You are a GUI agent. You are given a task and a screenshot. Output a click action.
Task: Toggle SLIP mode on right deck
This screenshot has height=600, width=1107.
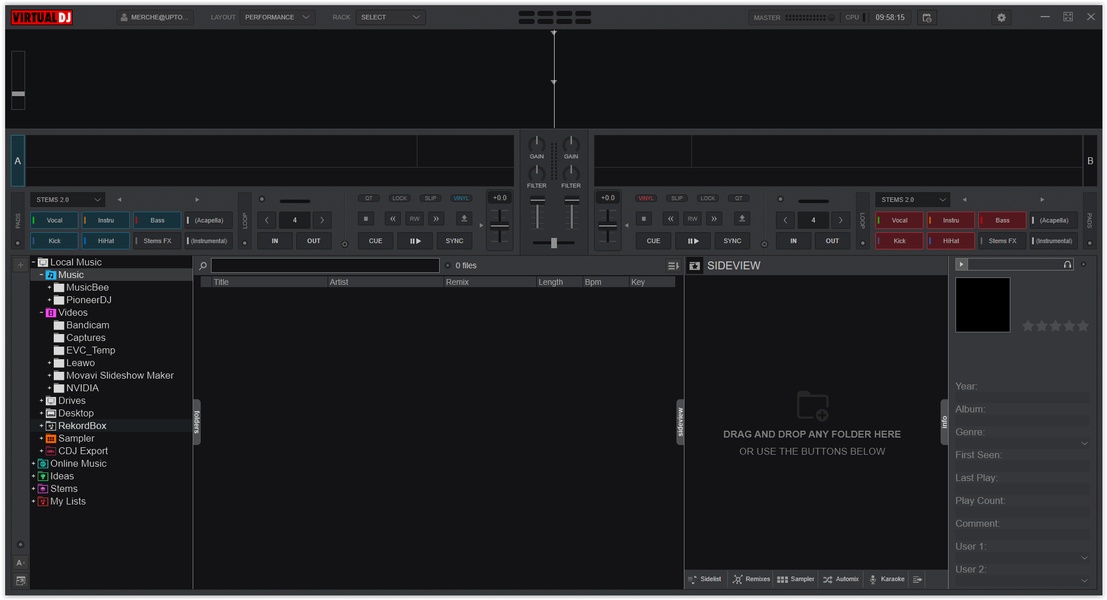pyautogui.click(x=677, y=198)
